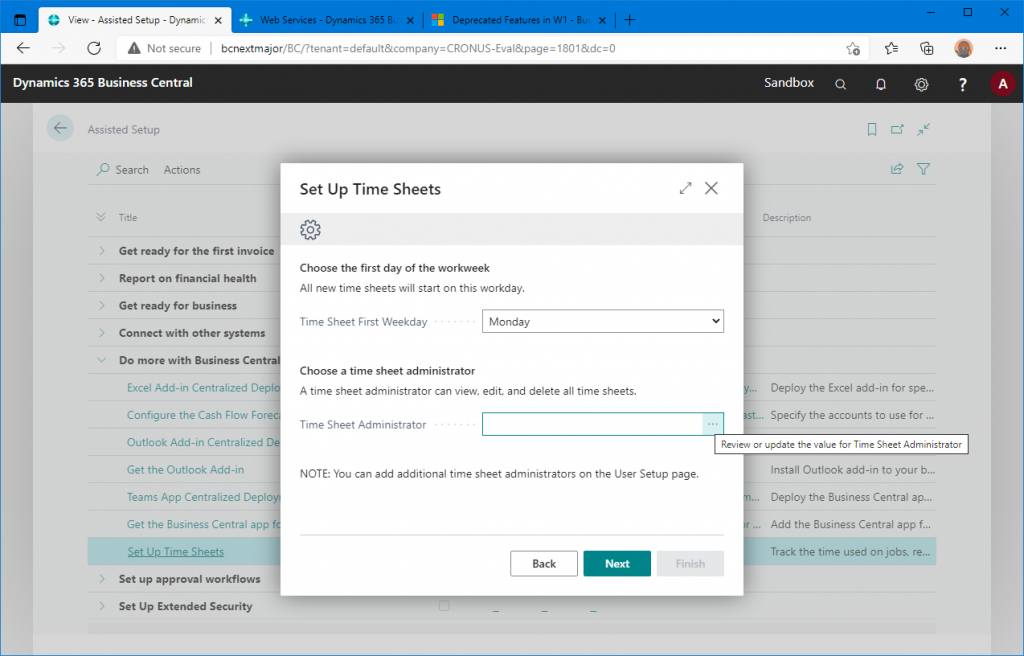Toggle checkbox in Set Up Extended Security row
The height and width of the screenshot is (656, 1024).
click(444, 606)
